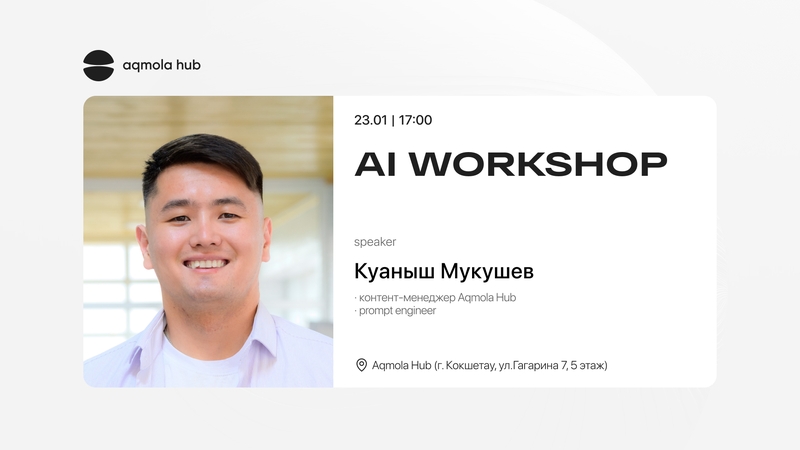Click the speaker photo thumbnail
800x450 pixels.
click(x=208, y=241)
